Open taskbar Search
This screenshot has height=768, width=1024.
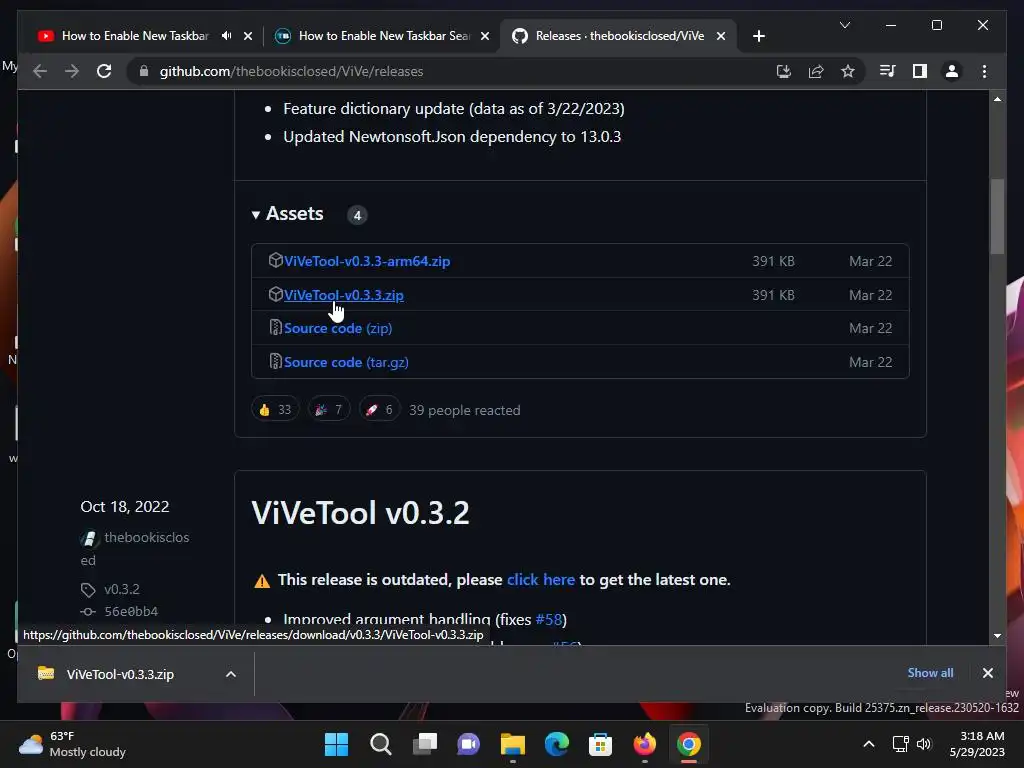[381, 744]
